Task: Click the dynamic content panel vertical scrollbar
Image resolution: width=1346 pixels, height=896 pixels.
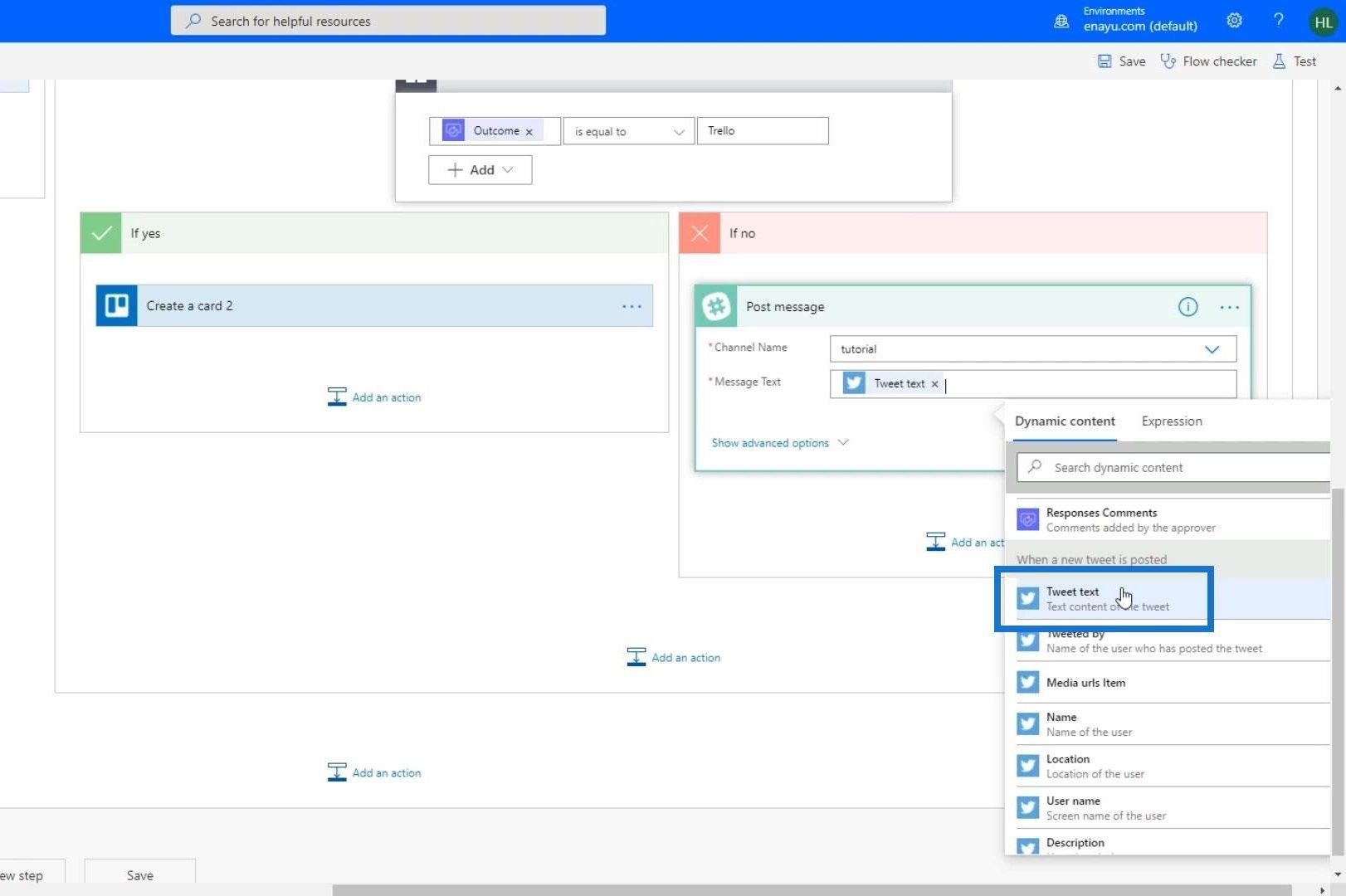Action: pos(1337,670)
